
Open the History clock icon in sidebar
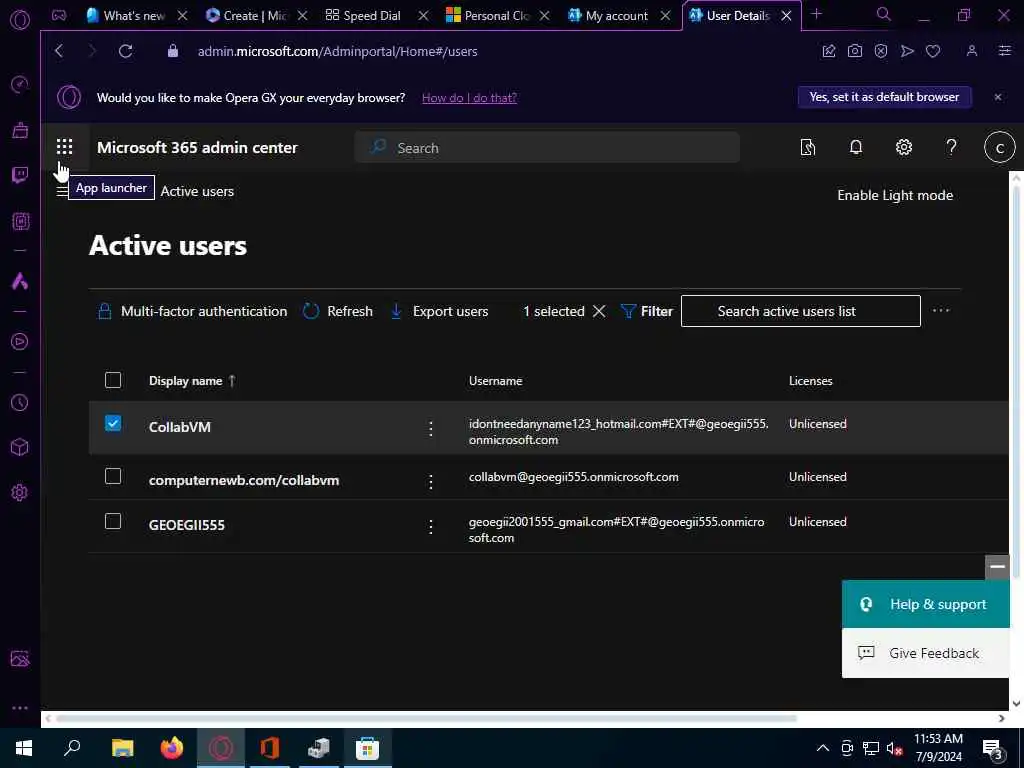point(20,402)
